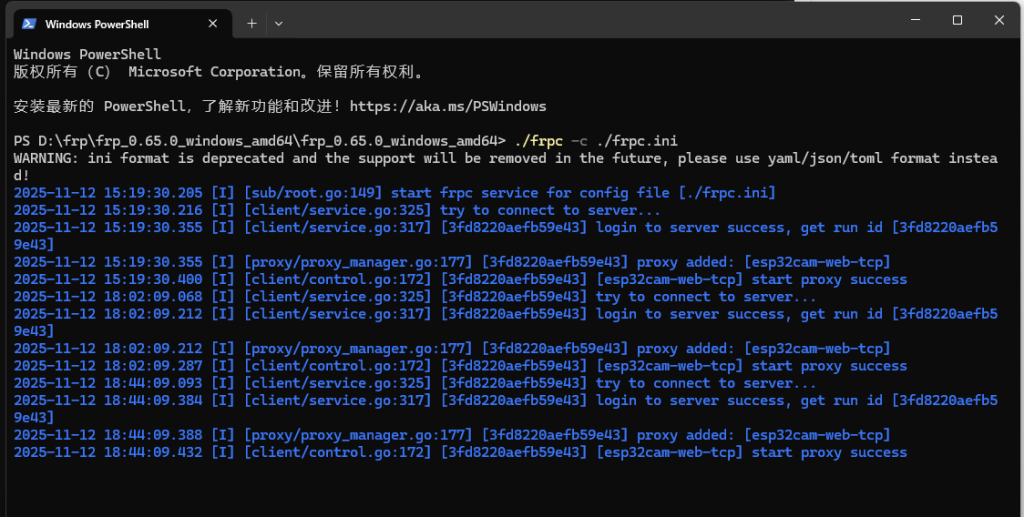The height and width of the screenshot is (517, 1024).
Task: Click the 15:19:30.216 try to connect line
Action: [337, 210]
